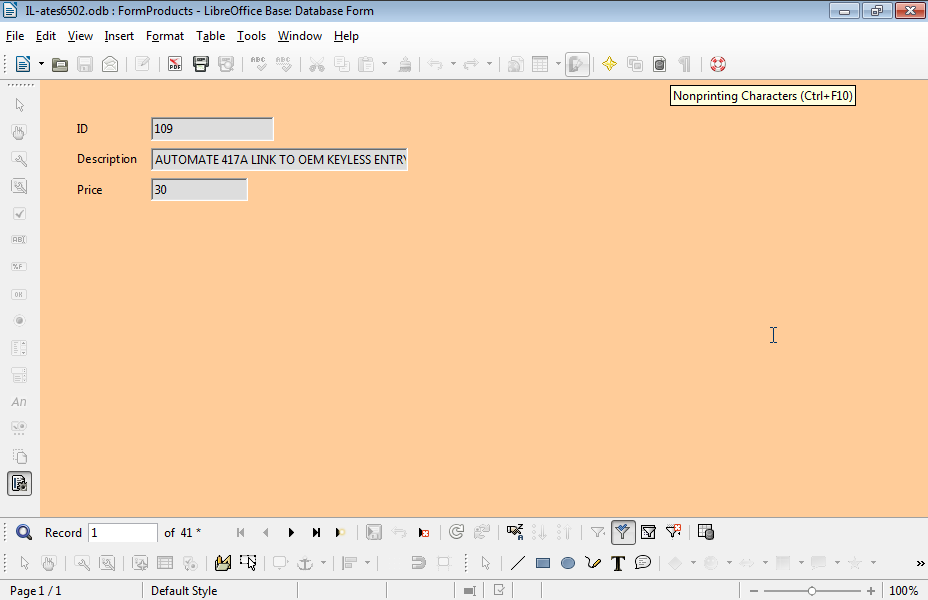The image size is (928, 600).
Task: Go to Previous Record
Action: pos(266,533)
